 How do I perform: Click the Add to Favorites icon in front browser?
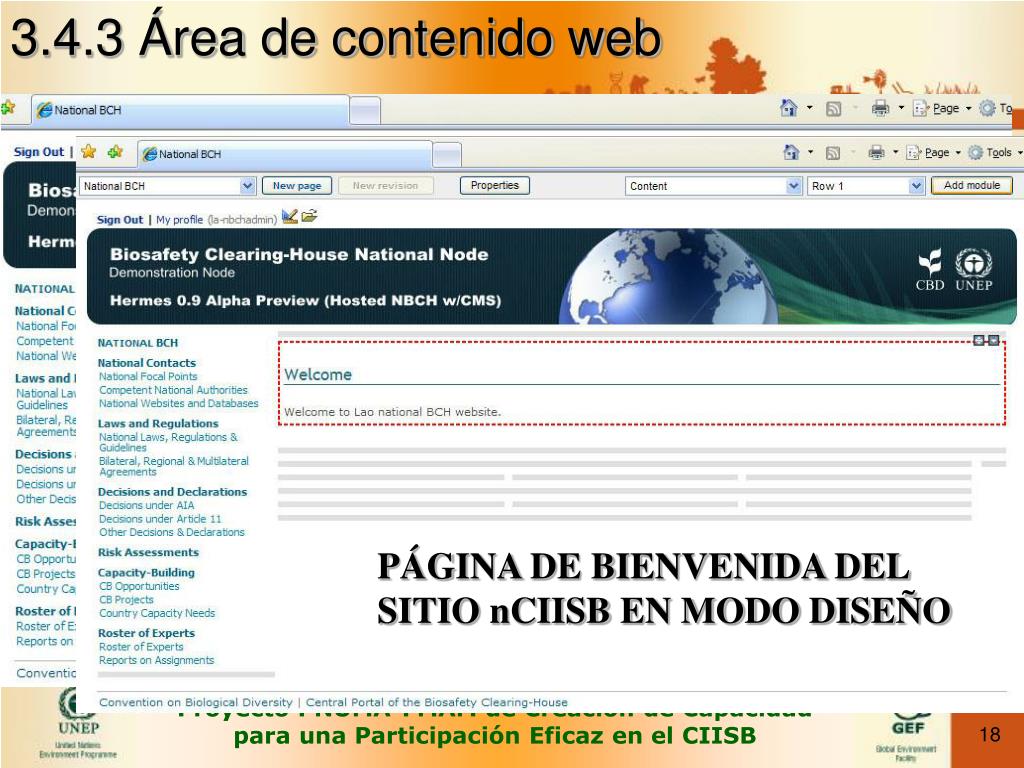[x=115, y=152]
